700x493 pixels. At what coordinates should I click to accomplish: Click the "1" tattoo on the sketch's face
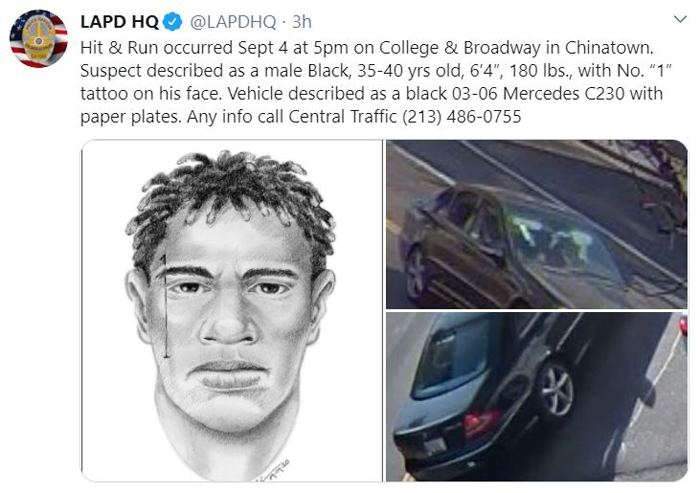[x=165, y=306]
